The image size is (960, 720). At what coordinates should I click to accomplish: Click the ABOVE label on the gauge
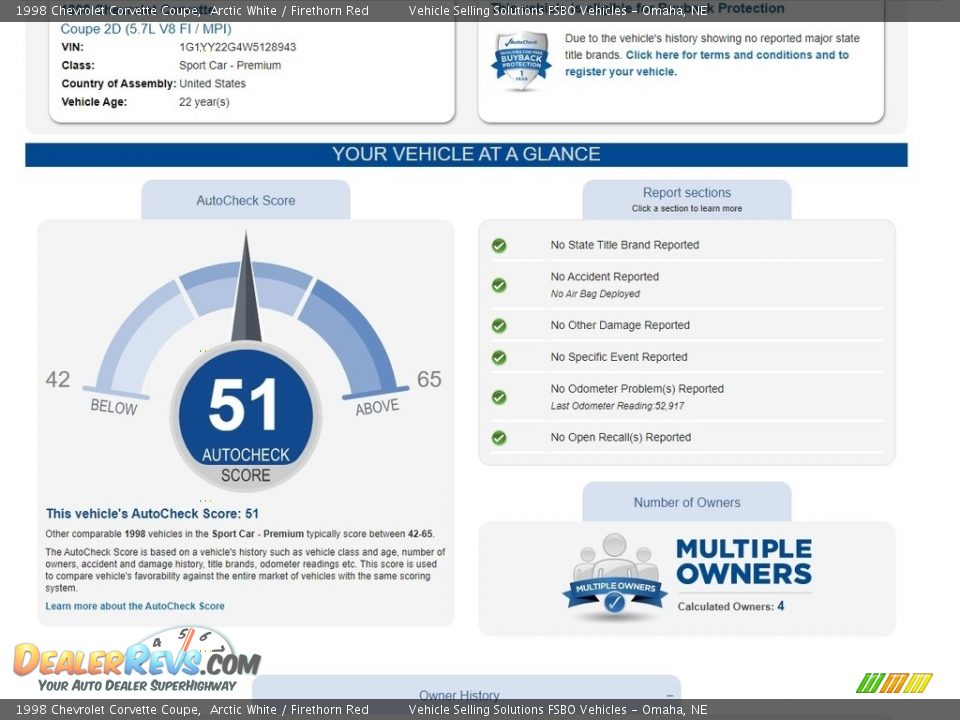pos(377,407)
